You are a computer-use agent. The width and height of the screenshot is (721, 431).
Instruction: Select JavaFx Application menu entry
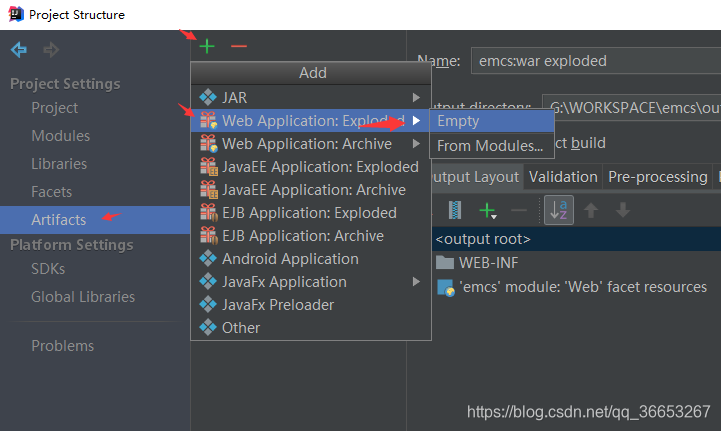[x=311, y=282]
